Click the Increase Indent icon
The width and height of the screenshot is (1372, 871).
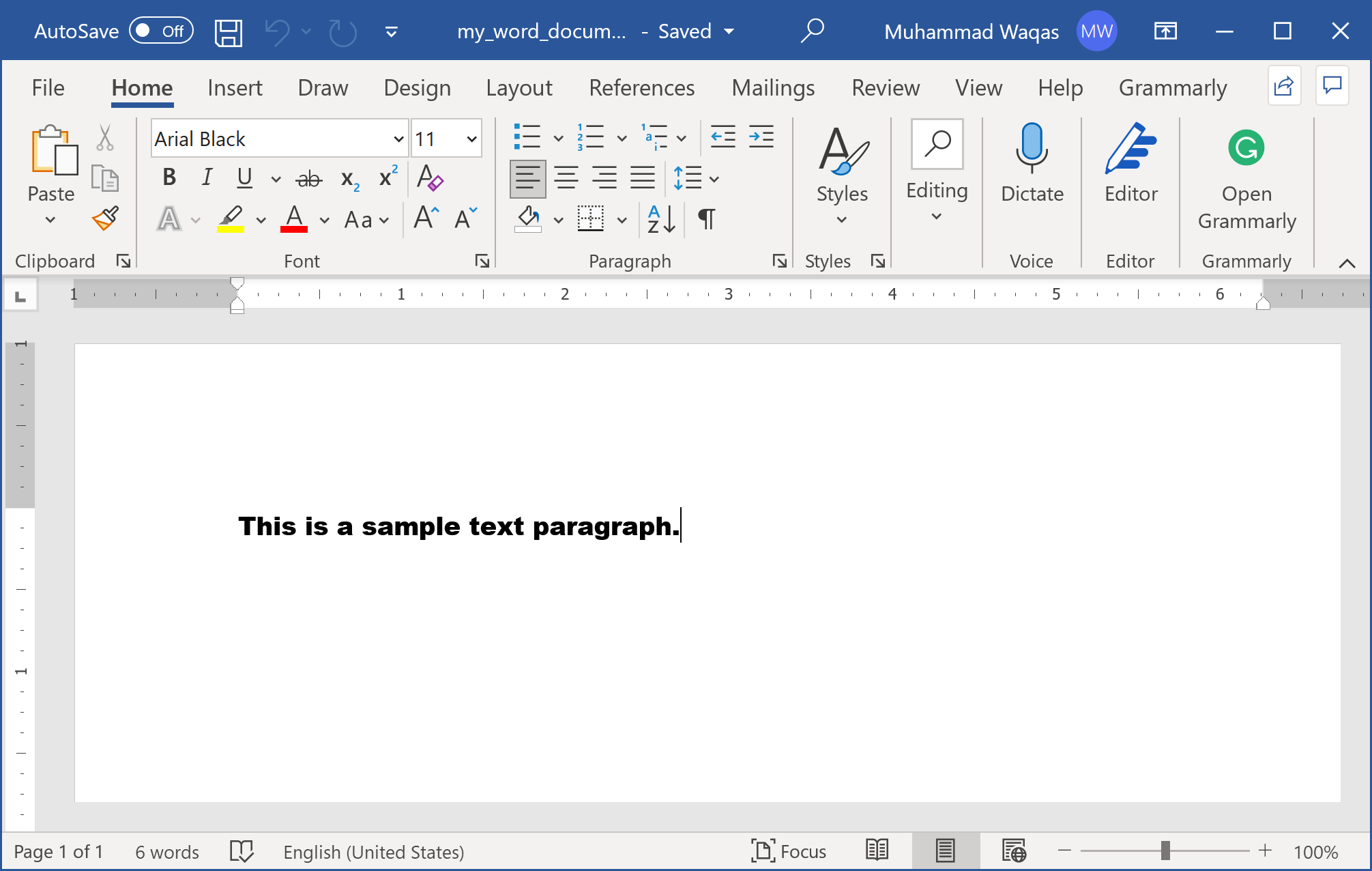(x=761, y=138)
